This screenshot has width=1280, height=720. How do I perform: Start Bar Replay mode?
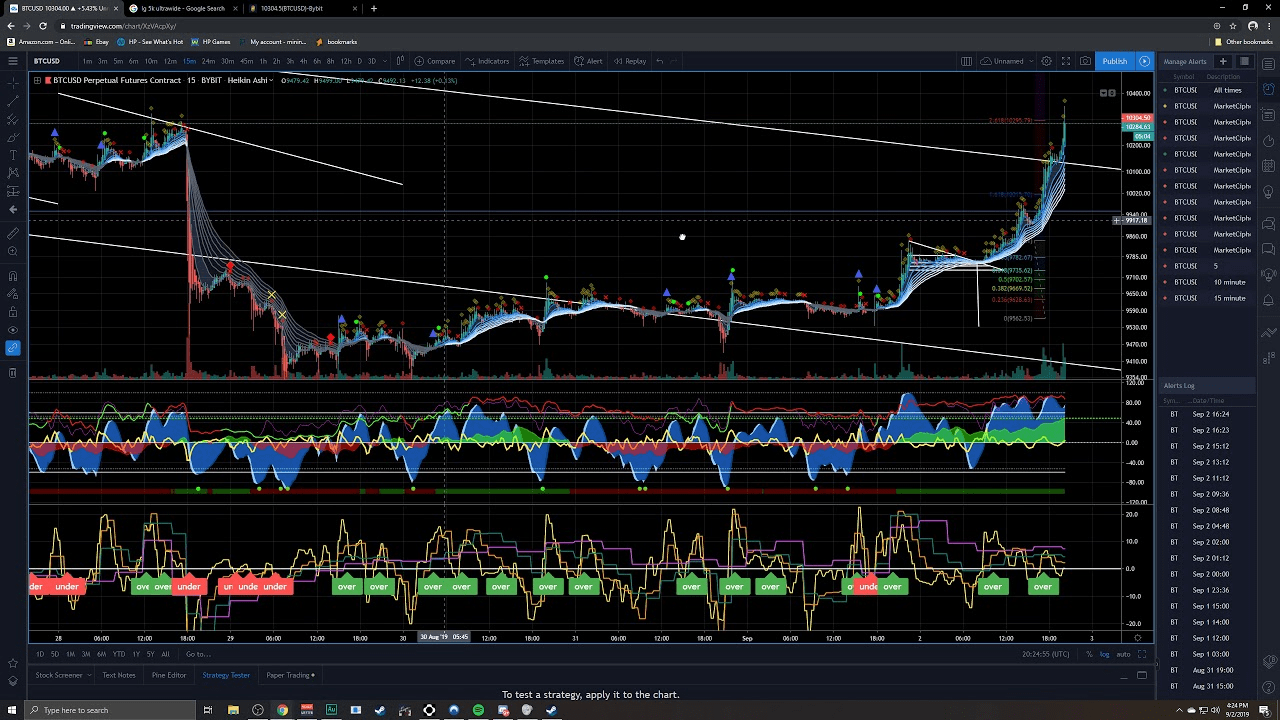[x=630, y=61]
